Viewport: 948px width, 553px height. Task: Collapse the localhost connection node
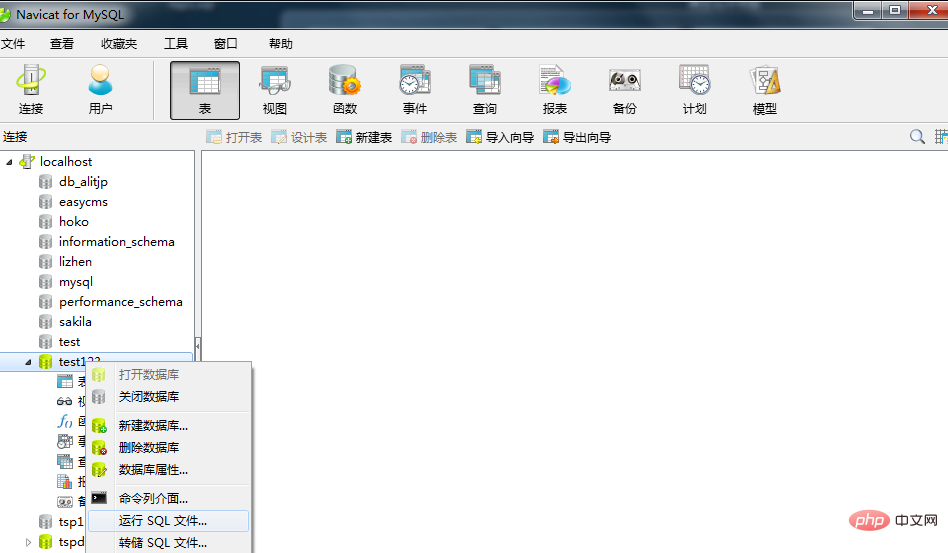coord(9,162)
